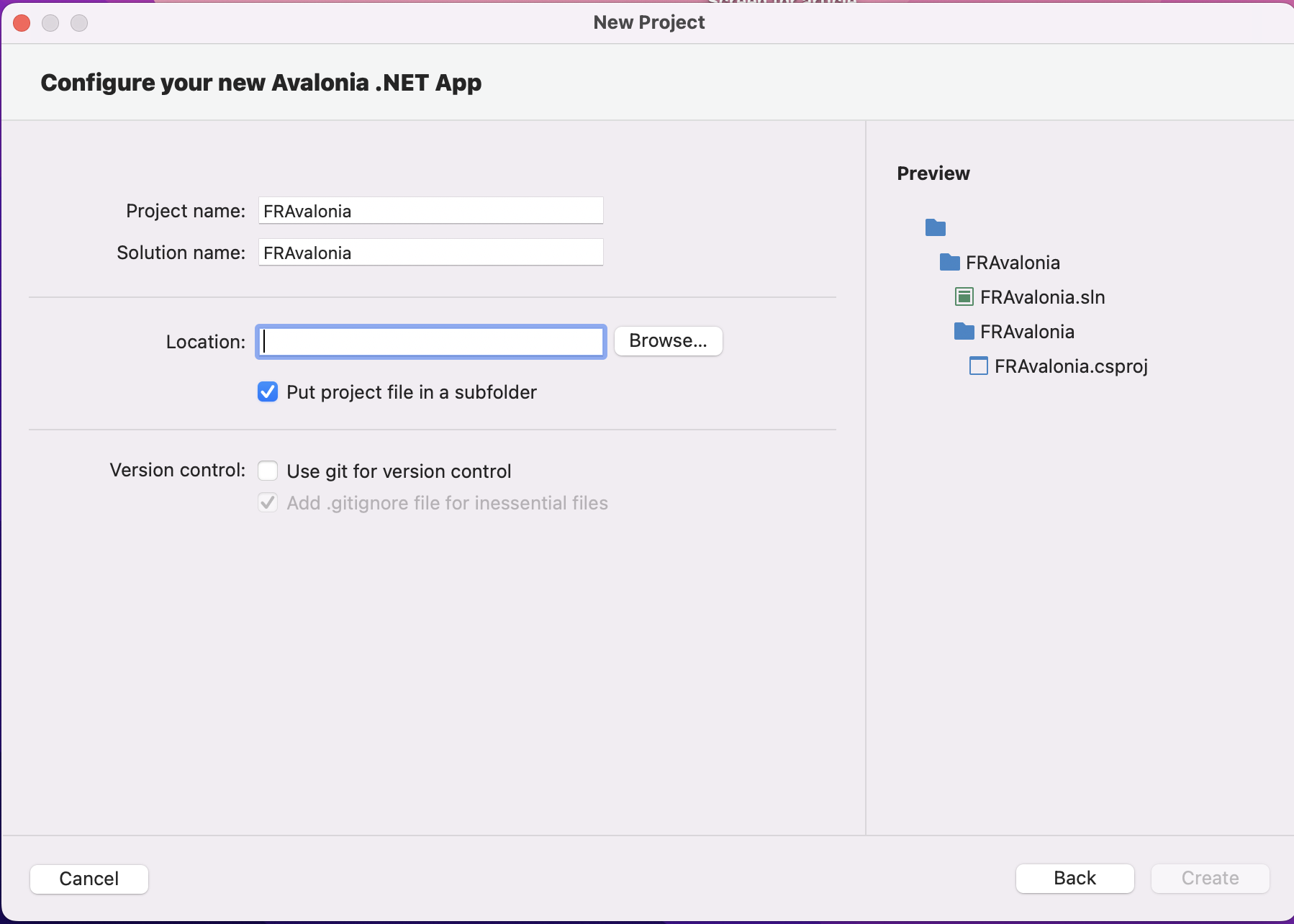The width and height of the screenshot is (1294, 924).
Task: Select the FRAvalonia.sln label in Preview
Action: pos(1042,297)
